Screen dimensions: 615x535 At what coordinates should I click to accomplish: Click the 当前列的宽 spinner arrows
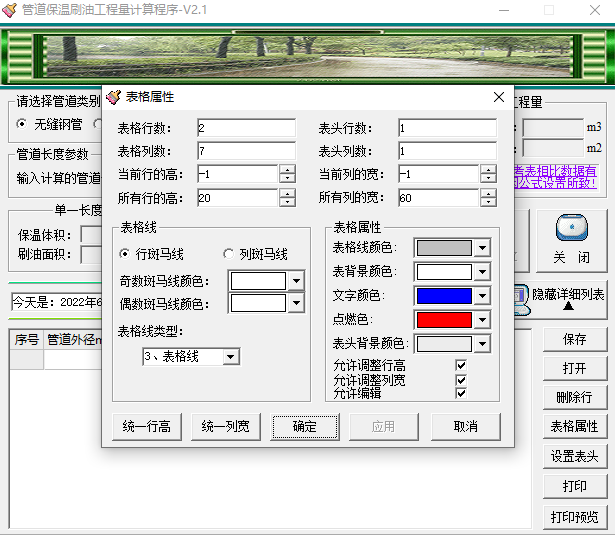[488, 174]
